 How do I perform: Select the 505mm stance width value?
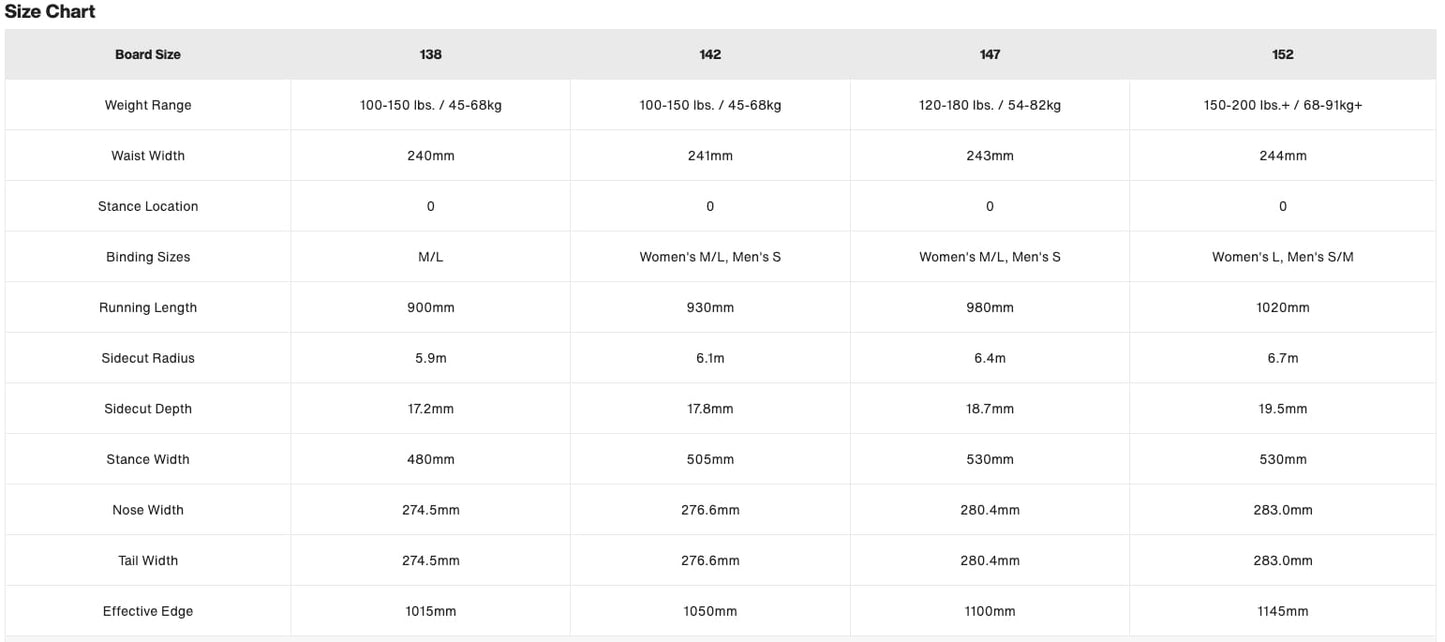pos(710,460)
